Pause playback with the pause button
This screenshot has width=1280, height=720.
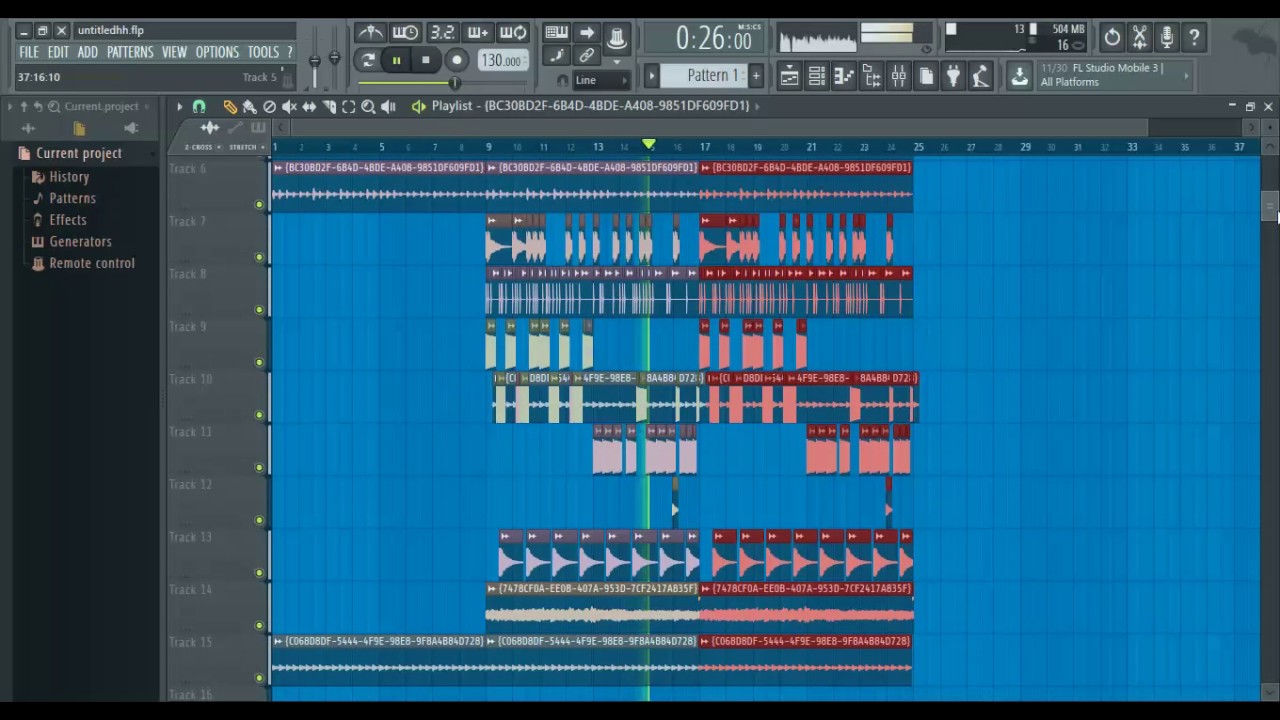tap(396, 60)
